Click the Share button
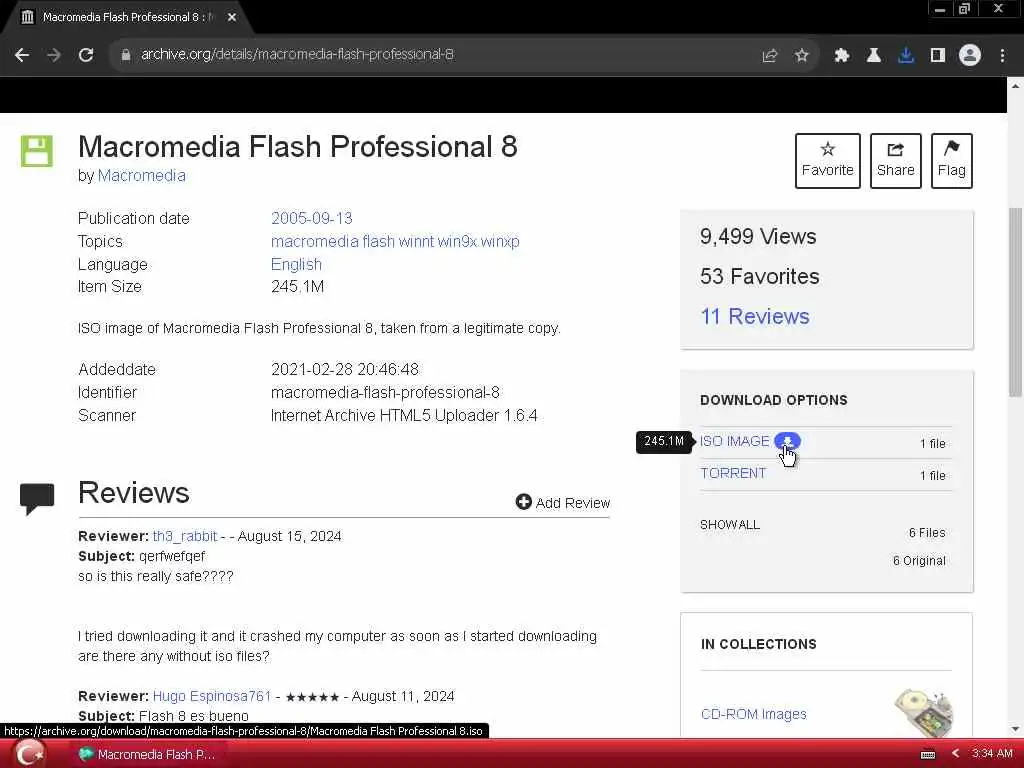Viewport: 1024px width, 768px height. [895, 161]
